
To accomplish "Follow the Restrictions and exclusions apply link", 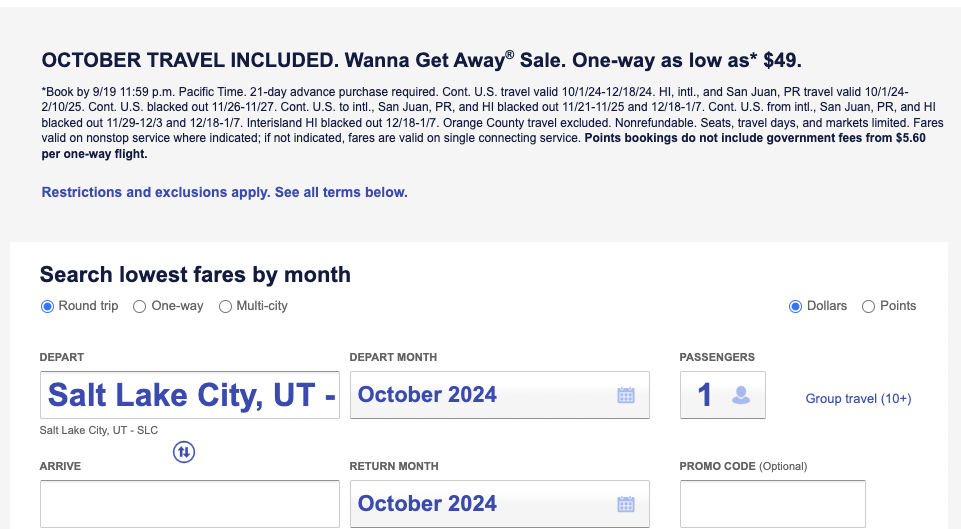I will point(224,192).
